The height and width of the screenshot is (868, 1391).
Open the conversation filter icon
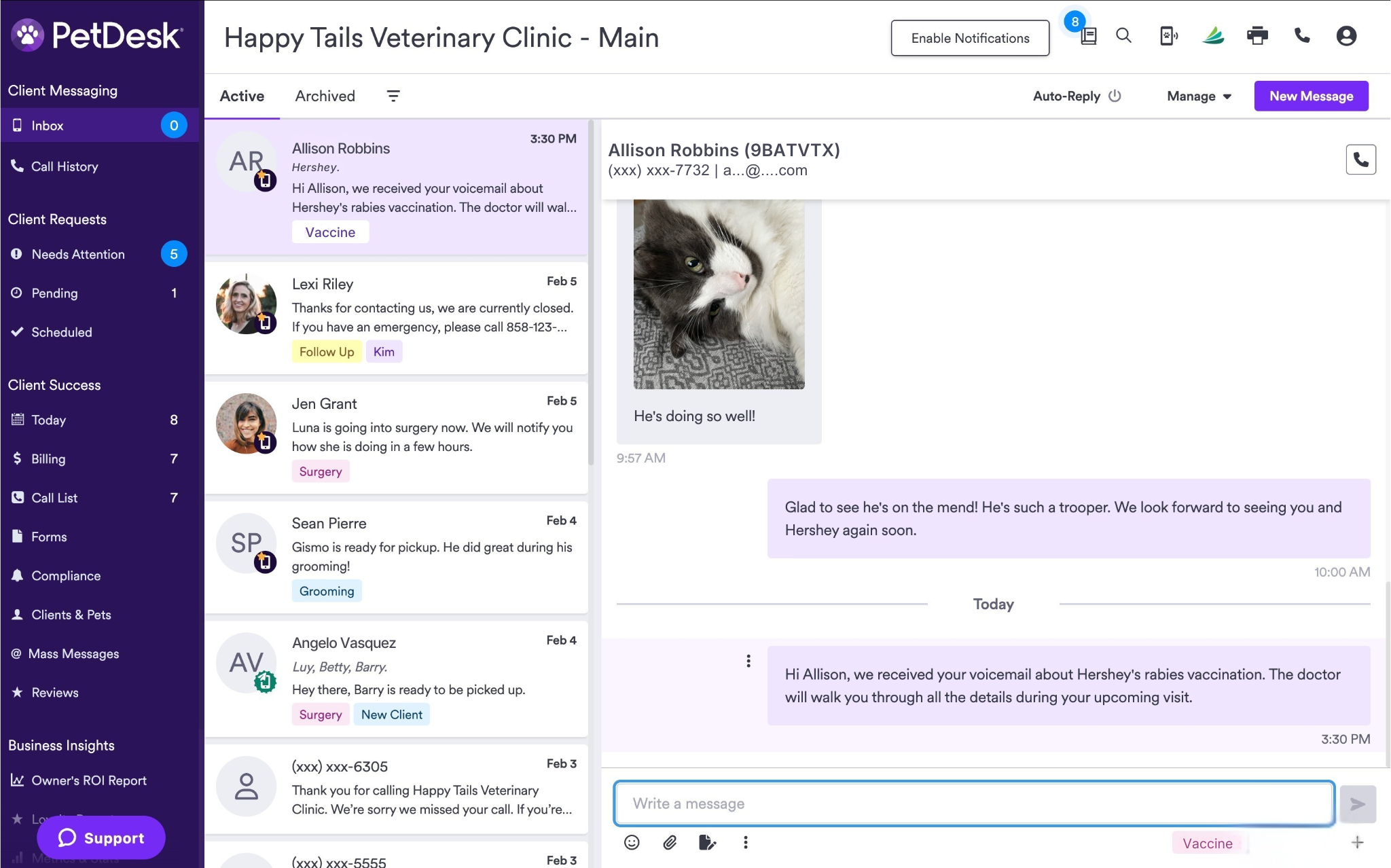click(393, 96)
